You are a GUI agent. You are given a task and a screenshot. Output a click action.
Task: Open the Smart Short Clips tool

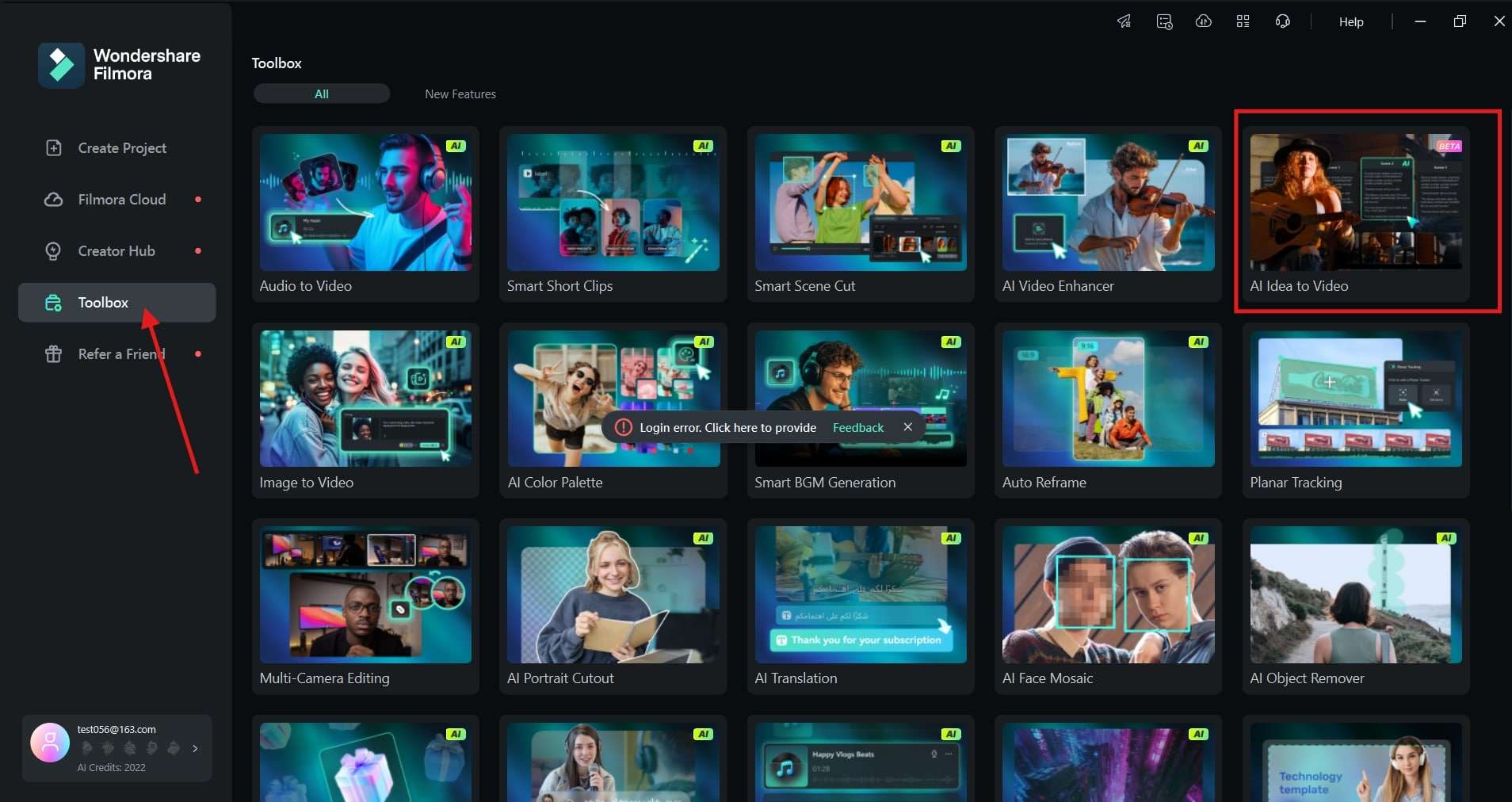pyautogui.click(x=613, y=214)
